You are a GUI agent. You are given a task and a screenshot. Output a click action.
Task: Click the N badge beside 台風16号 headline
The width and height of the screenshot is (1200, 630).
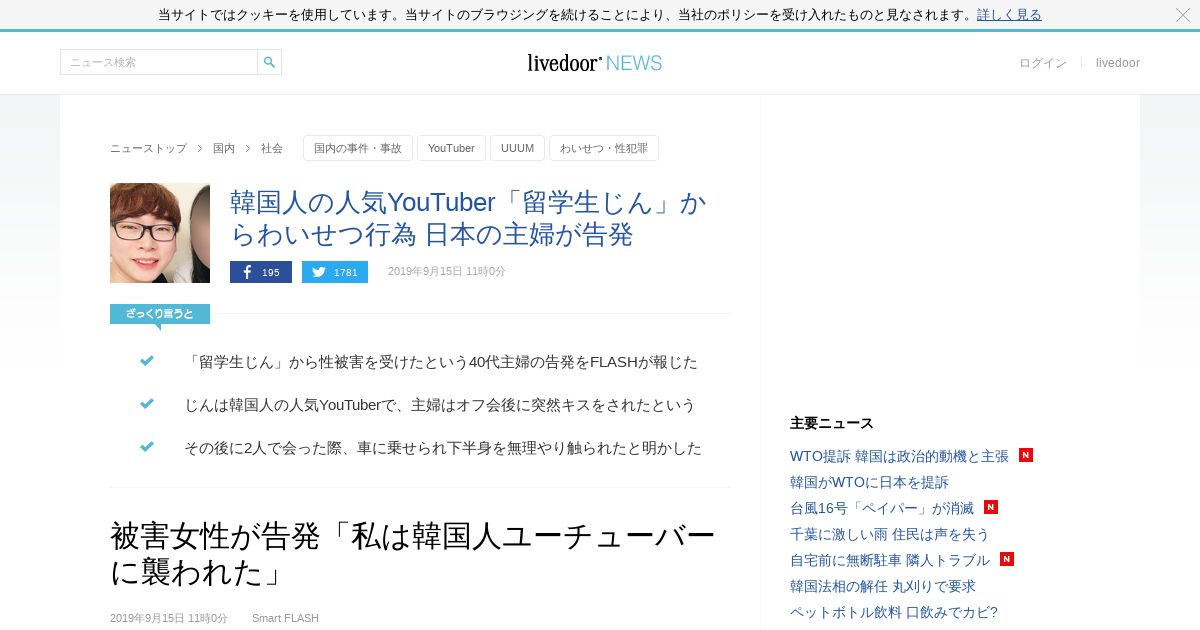991,507
